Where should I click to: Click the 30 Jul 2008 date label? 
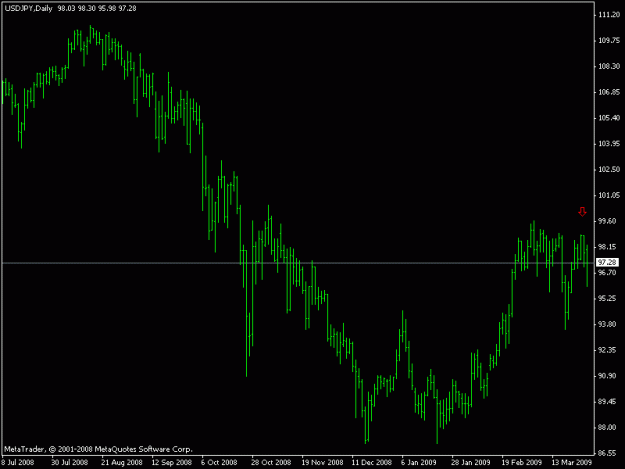(x=69, y=462)
